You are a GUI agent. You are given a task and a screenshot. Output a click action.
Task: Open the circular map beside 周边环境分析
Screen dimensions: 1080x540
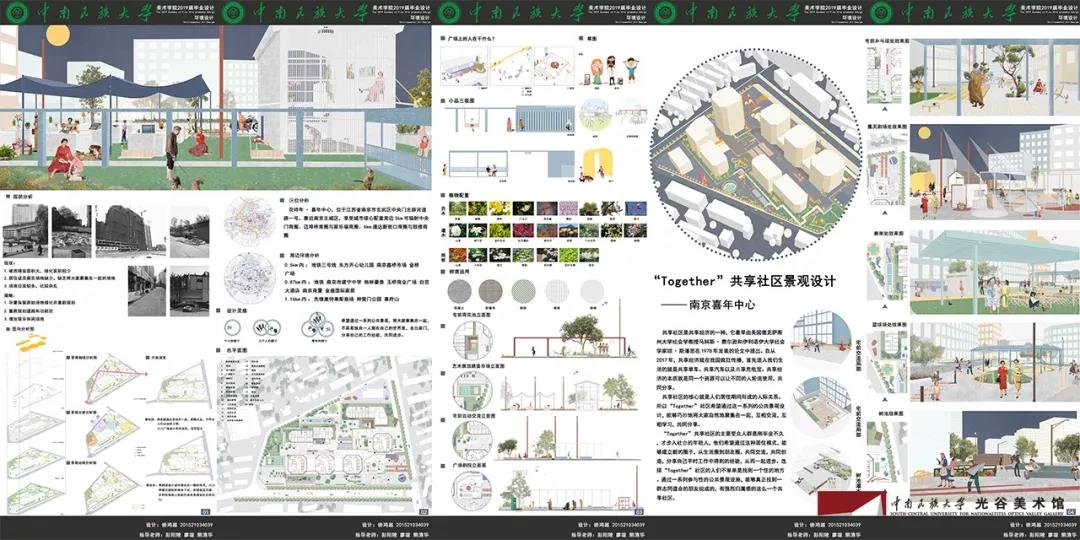click(249, 277)
